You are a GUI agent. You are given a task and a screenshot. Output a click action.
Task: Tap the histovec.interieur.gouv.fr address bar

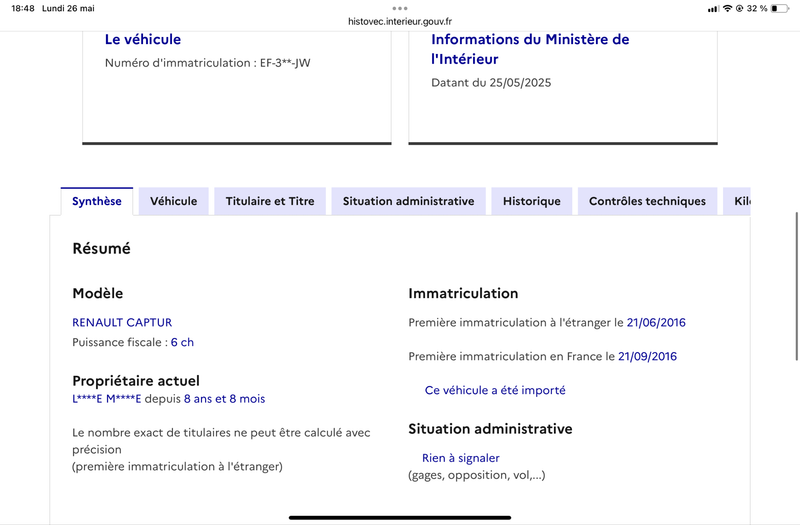(x=399, y=21)
